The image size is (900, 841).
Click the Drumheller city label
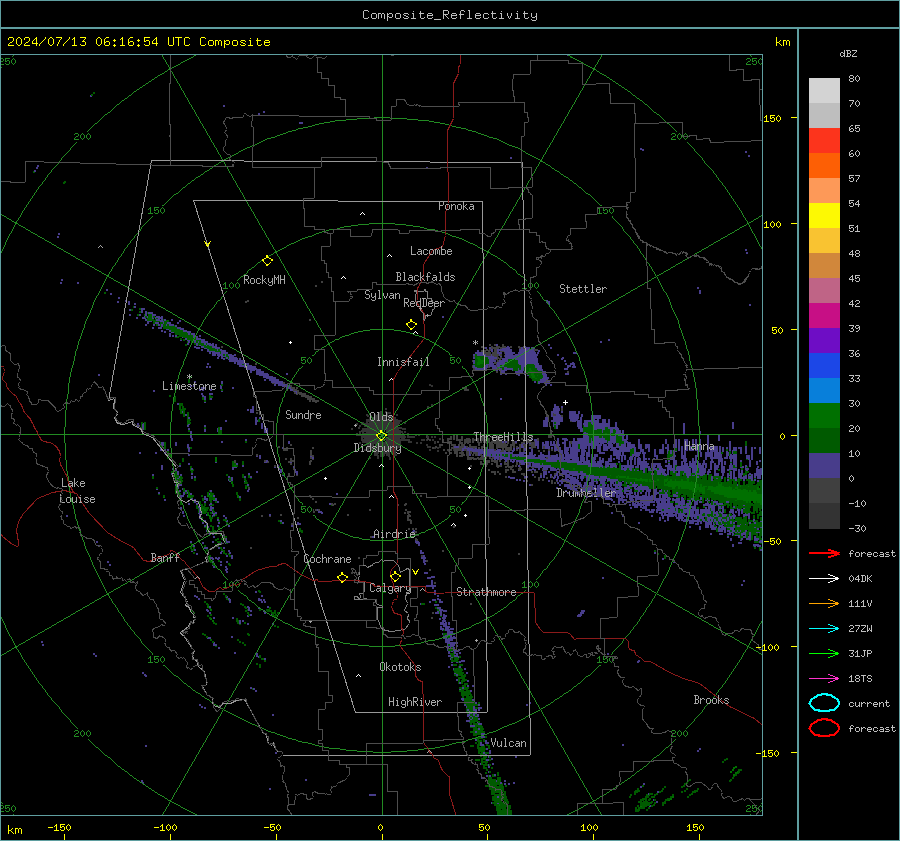(586, 493)
